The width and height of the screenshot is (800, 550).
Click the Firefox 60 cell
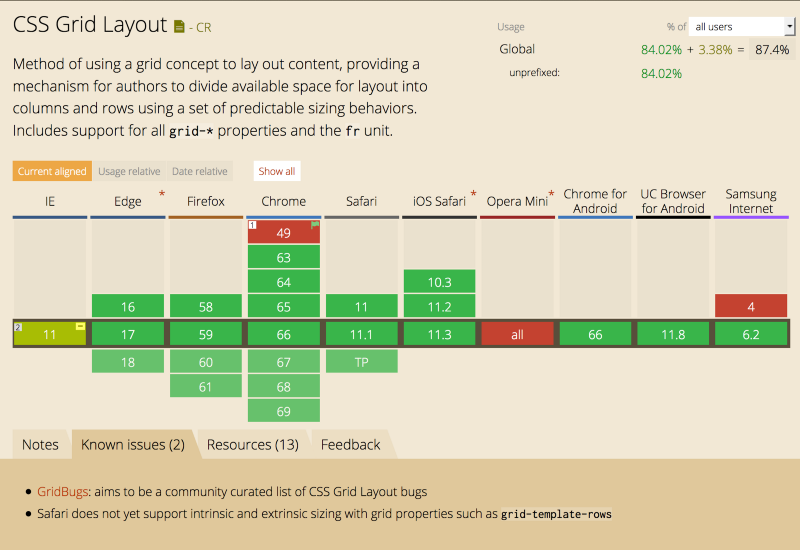click(x=206, y=362)
